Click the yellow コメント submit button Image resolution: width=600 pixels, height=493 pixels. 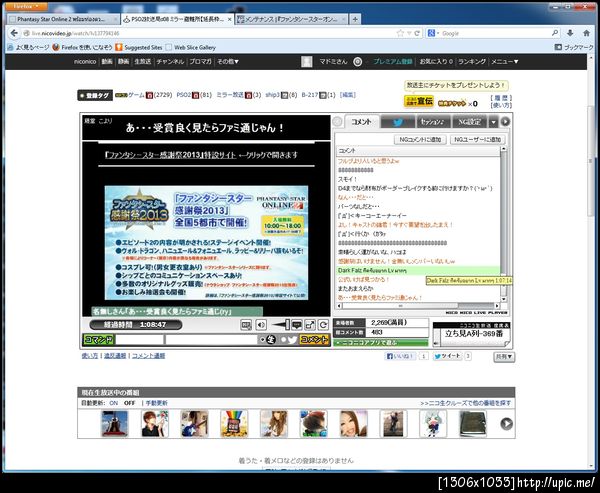(315, 339)
